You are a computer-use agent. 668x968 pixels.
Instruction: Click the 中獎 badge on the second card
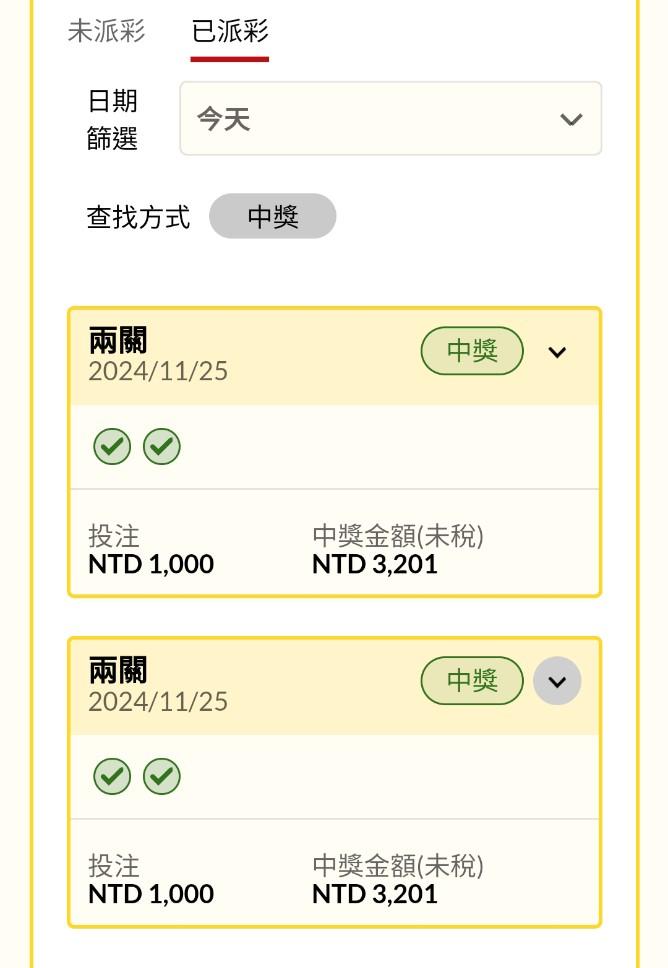(472, 680)
